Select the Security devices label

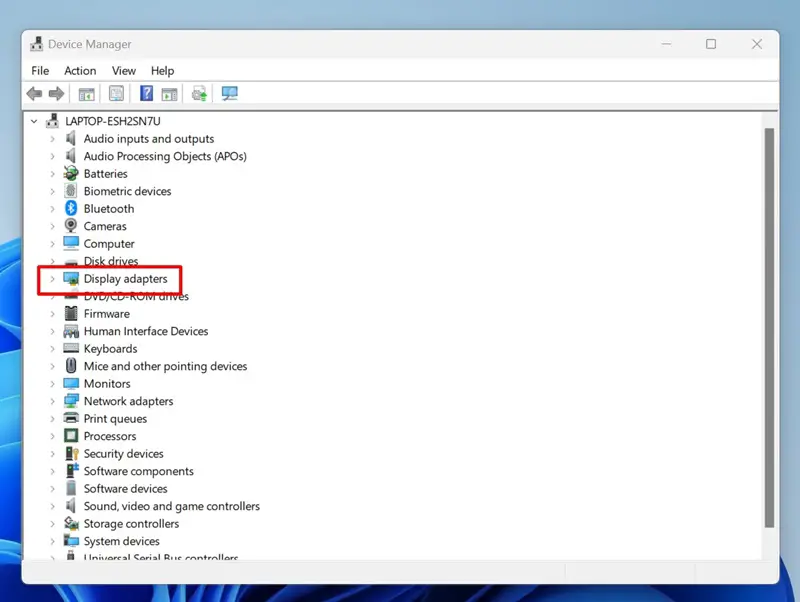(x=123, y=454)
